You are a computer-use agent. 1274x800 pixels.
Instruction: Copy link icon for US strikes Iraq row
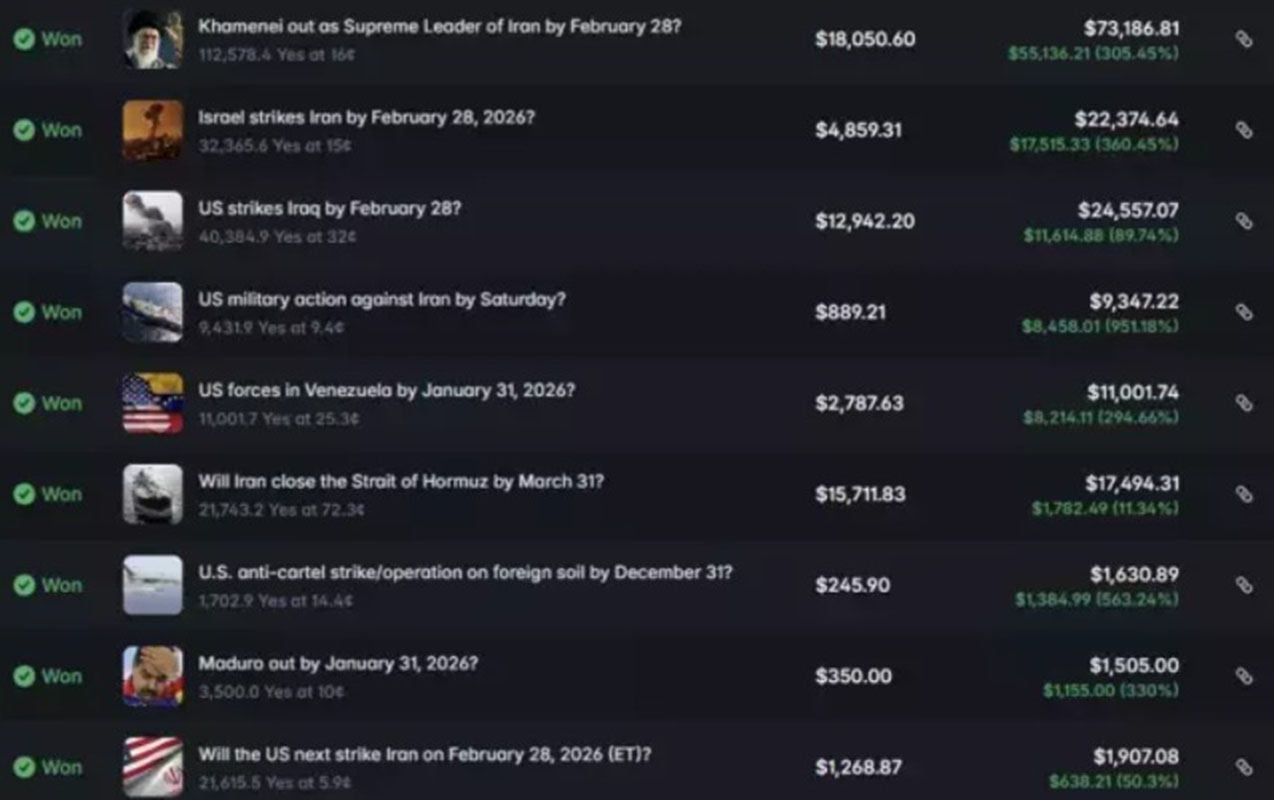pyautogui.click(x=1244, y=221)
